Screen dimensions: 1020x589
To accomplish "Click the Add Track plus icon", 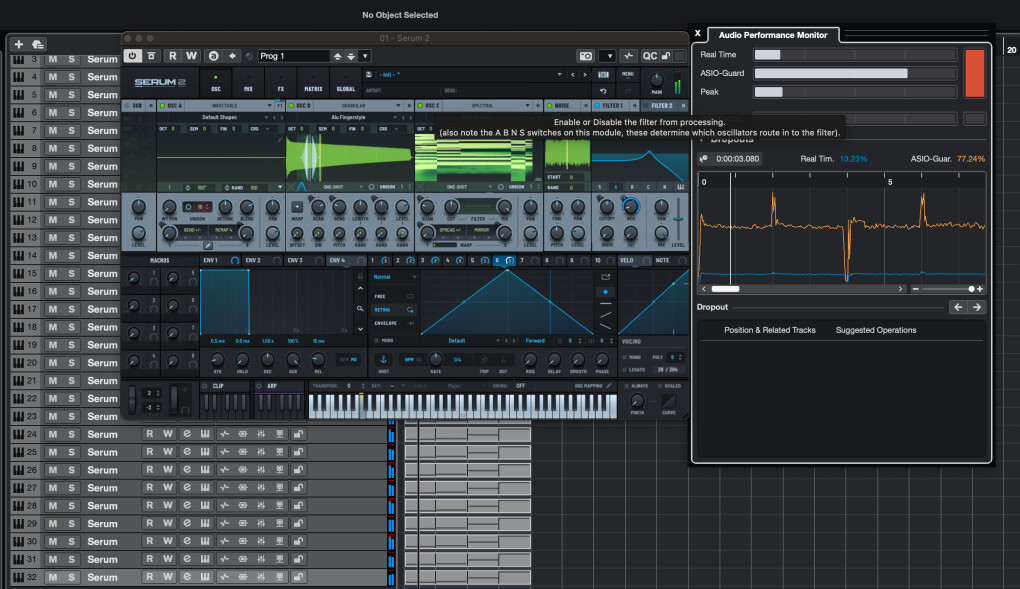I will pos(18,44).
